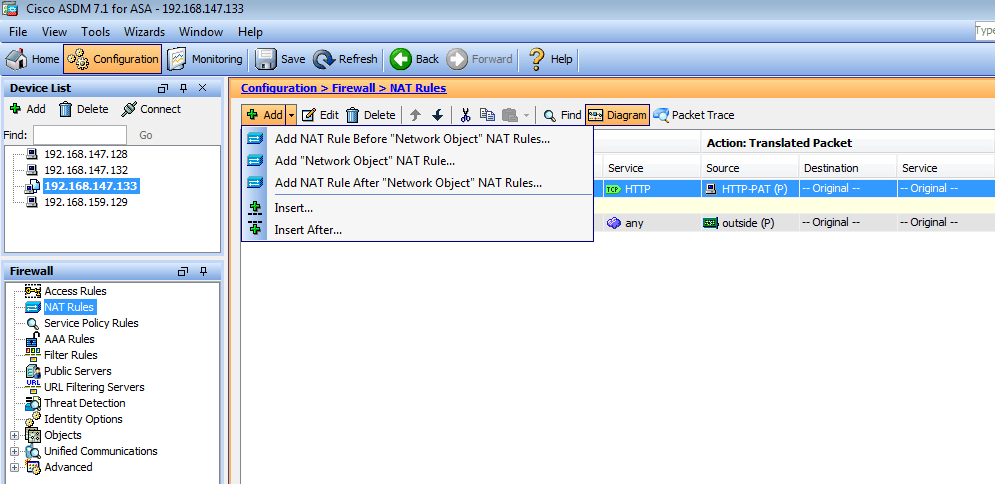The width and height of the screenshot is (995, 484).
Task: Select device 192.168.147.132
Action: click(x=86, y=170)
